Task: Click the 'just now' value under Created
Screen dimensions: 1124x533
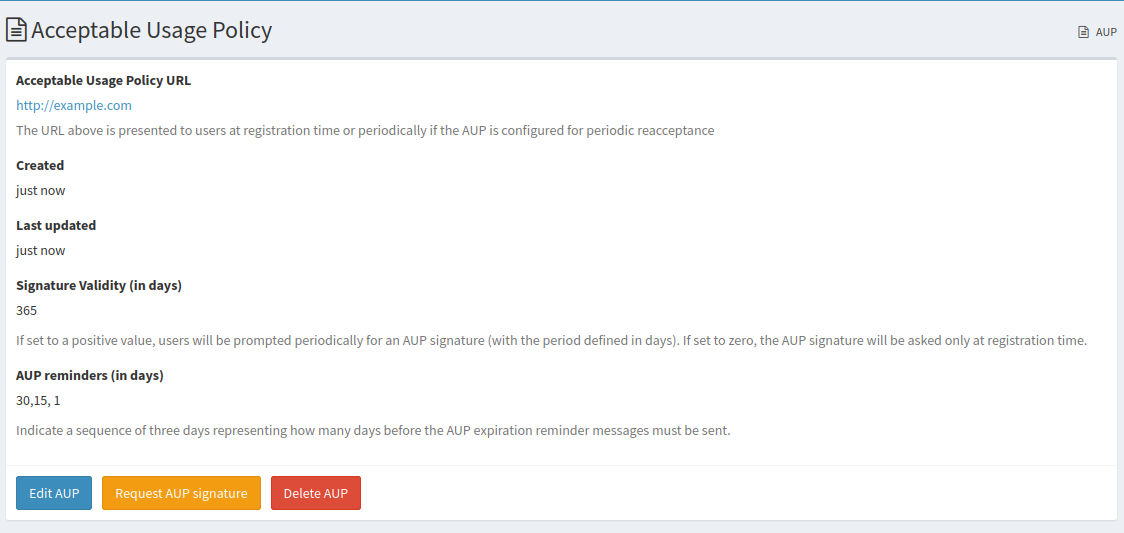Action: point(40,190)
